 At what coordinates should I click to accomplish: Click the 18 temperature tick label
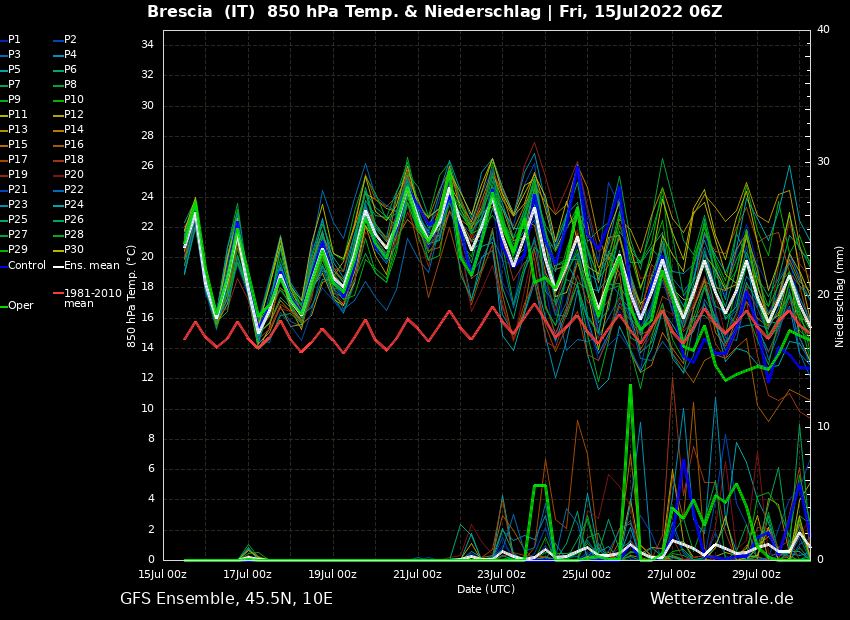click(x=147, y=287)
